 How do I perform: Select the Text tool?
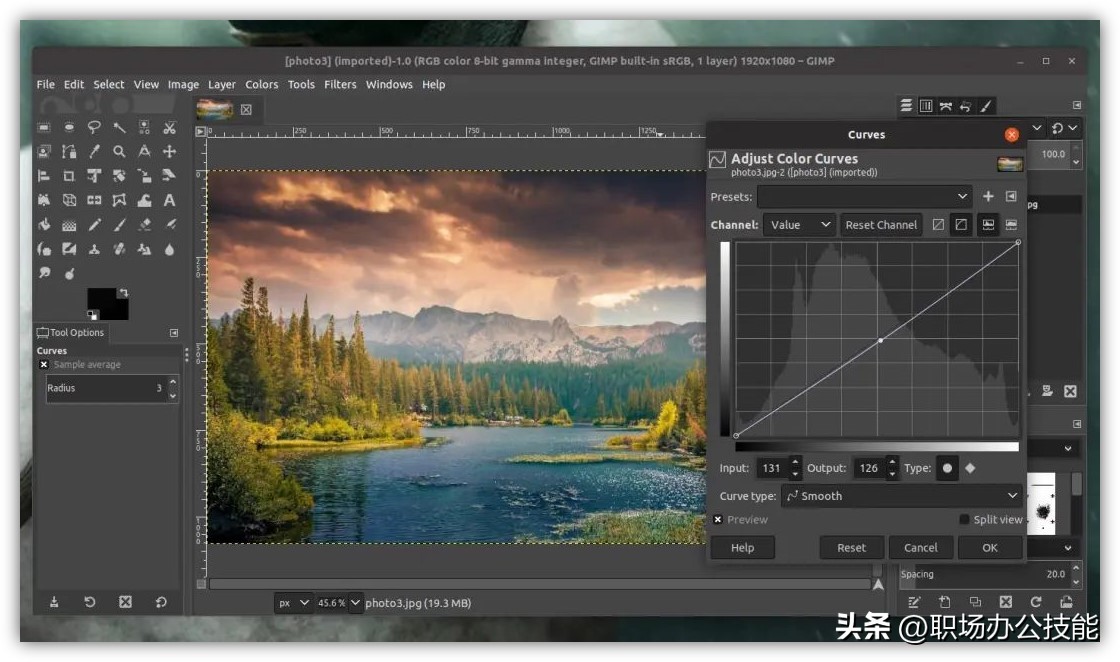(169, 200)
